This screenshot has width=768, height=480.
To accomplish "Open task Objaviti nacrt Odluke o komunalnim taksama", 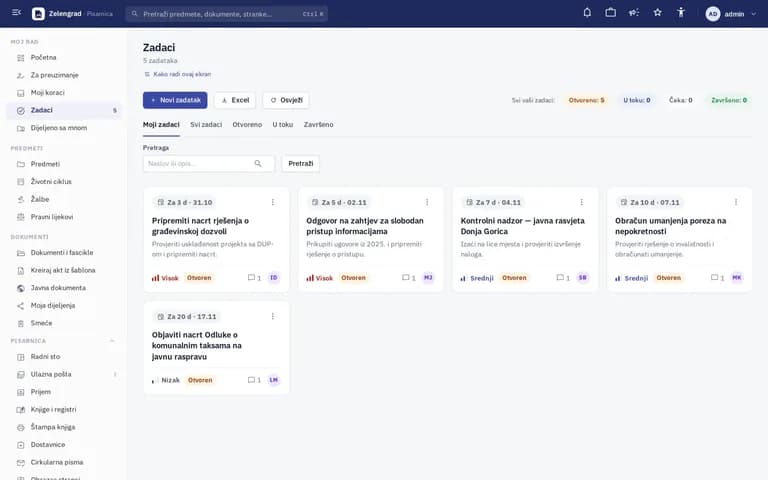I will 196,345.
